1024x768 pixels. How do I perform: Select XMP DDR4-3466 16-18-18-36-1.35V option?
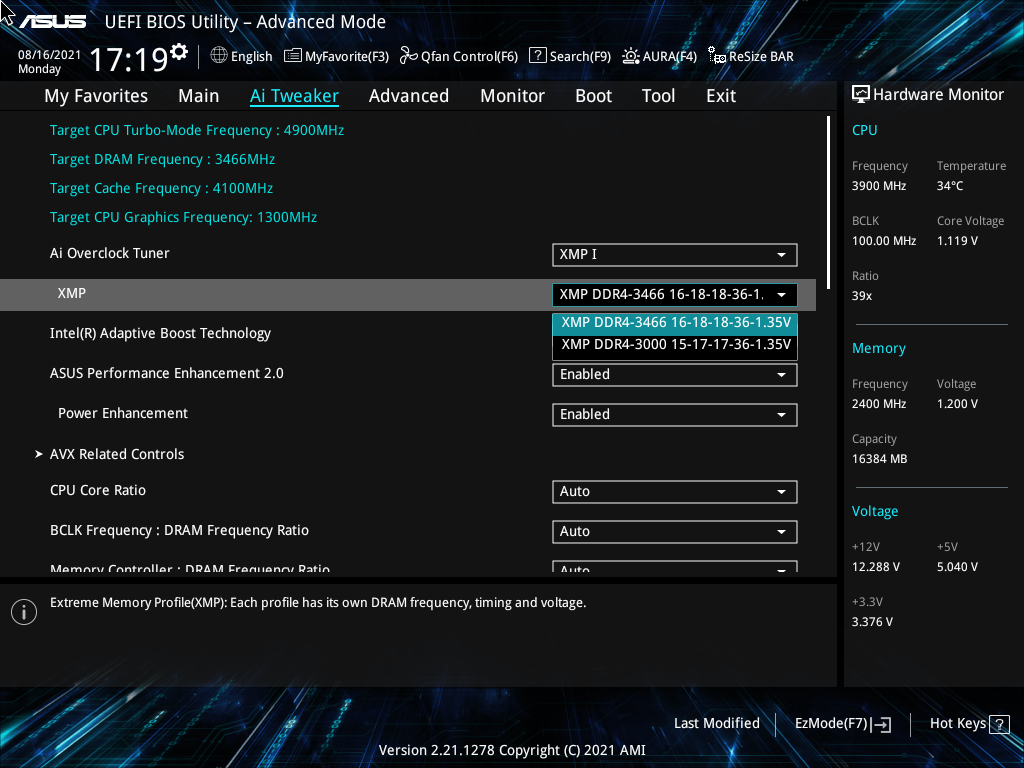coord(675,323)
